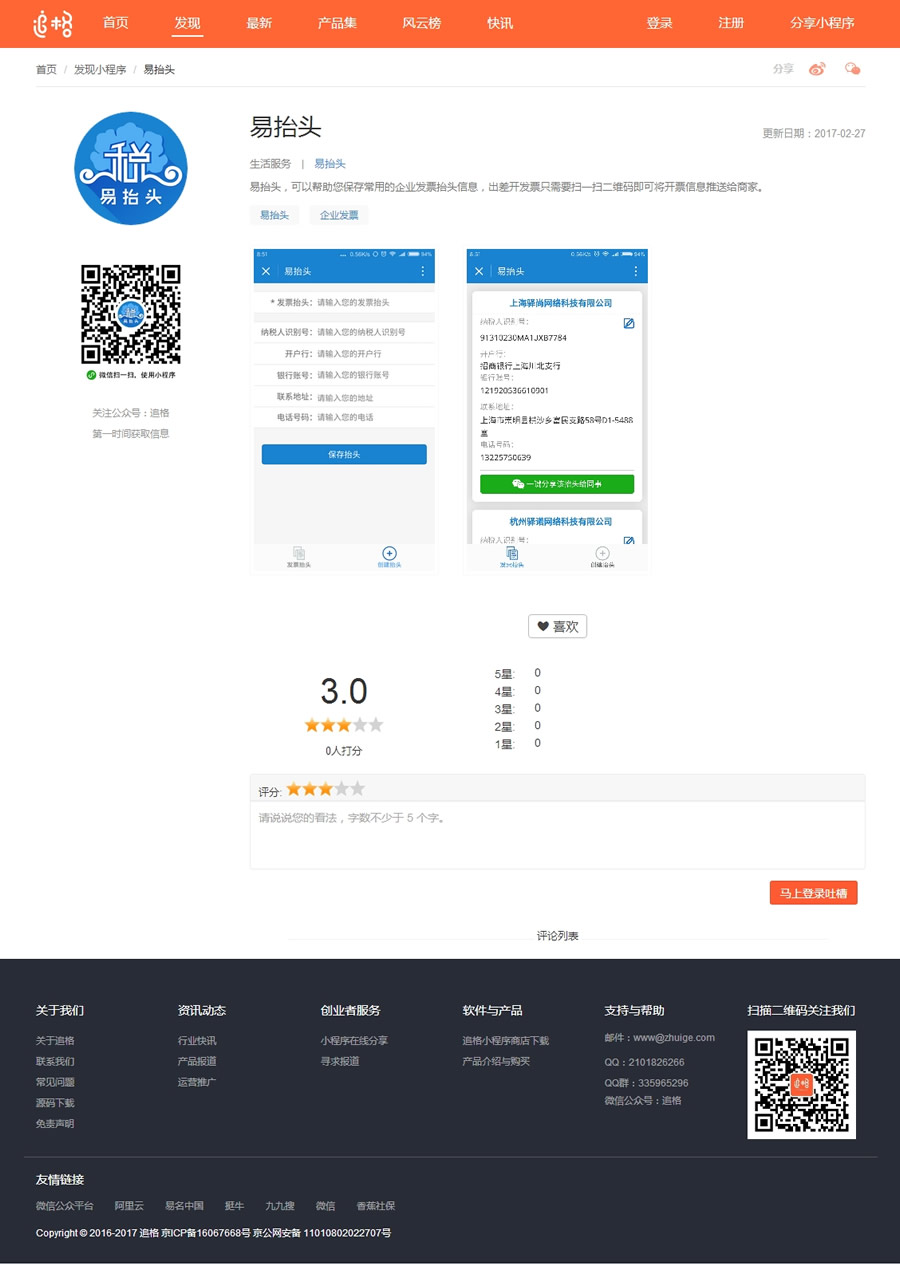Set rating to one star in 评分
The height and width of the screenshot is (1278, 900).
click(x=294, y=789)
